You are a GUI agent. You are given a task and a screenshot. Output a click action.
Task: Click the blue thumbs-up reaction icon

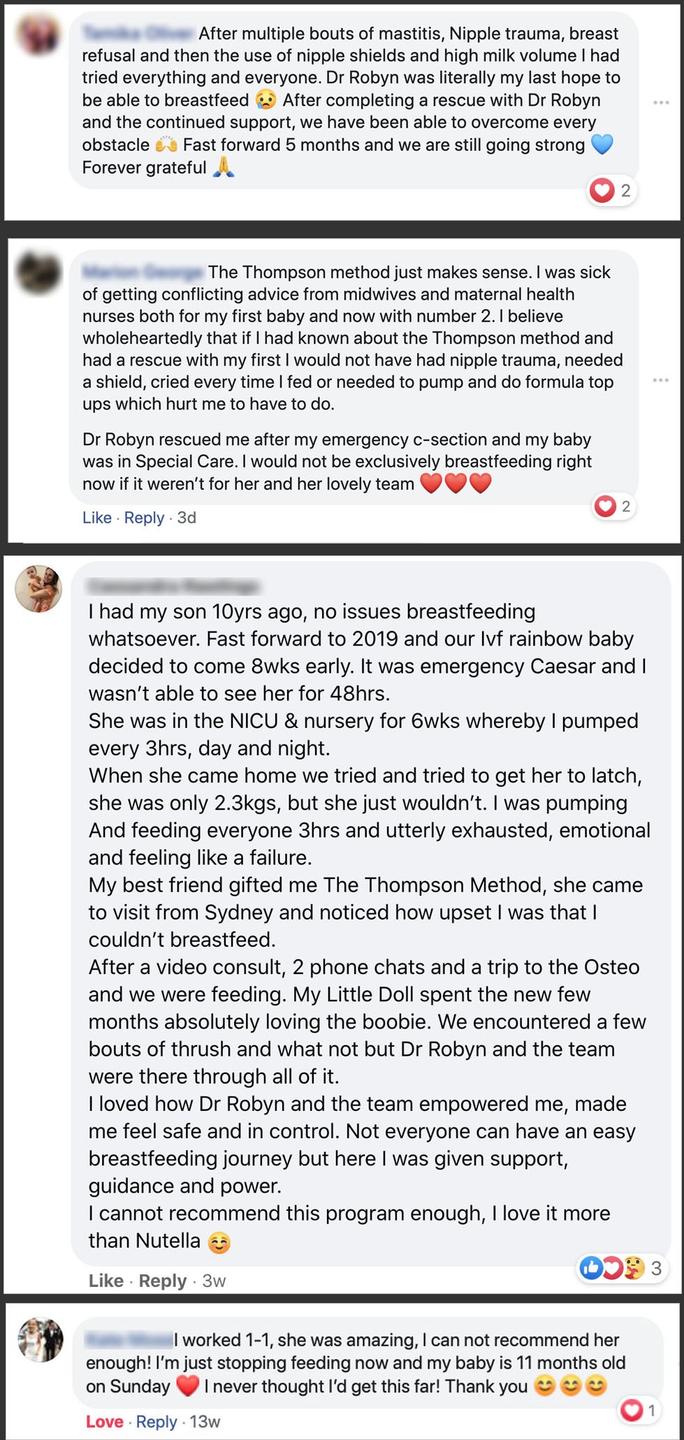(591, 1268)
